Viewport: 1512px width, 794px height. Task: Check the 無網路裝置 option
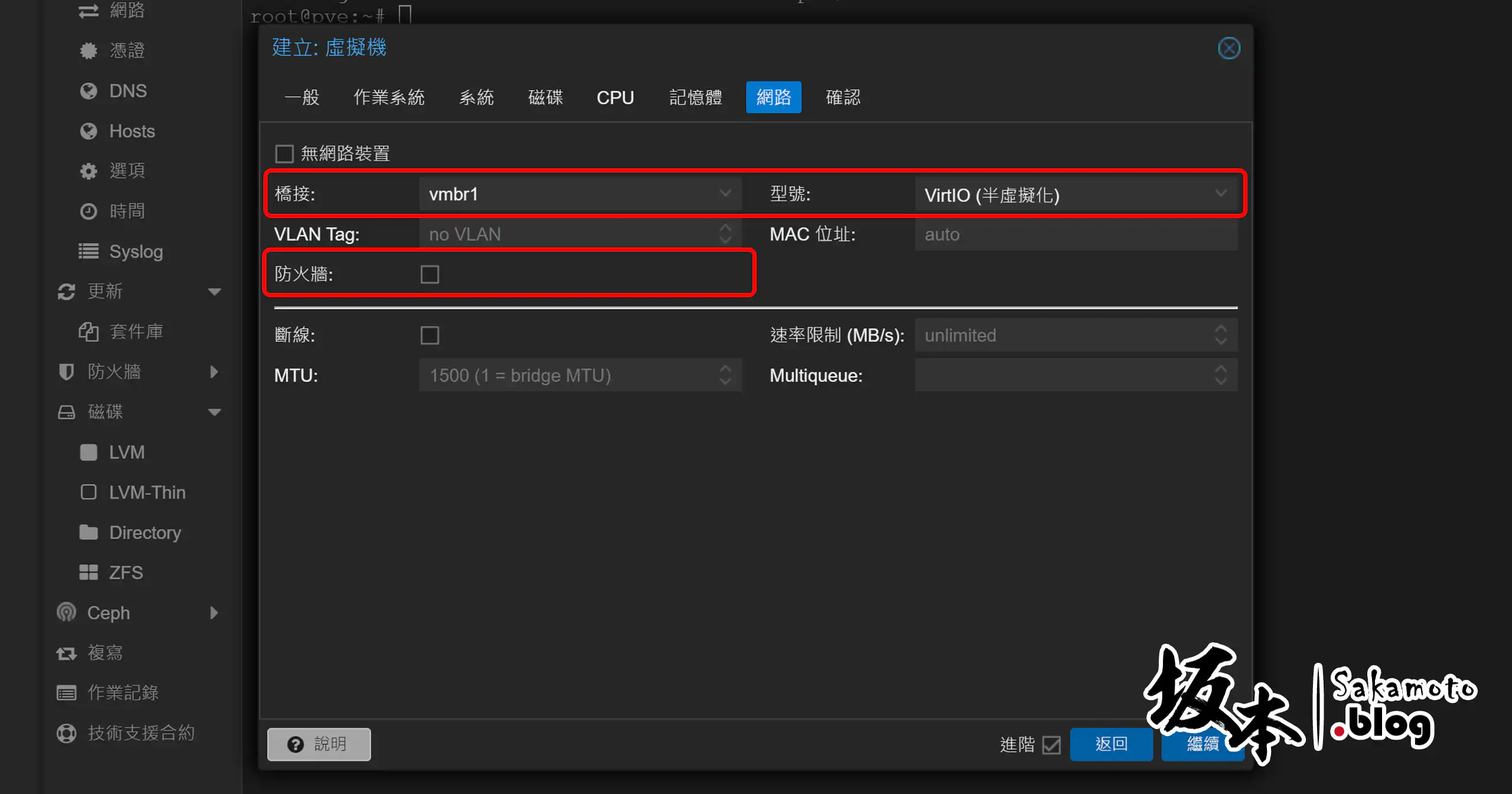click(x=285, y=153)
